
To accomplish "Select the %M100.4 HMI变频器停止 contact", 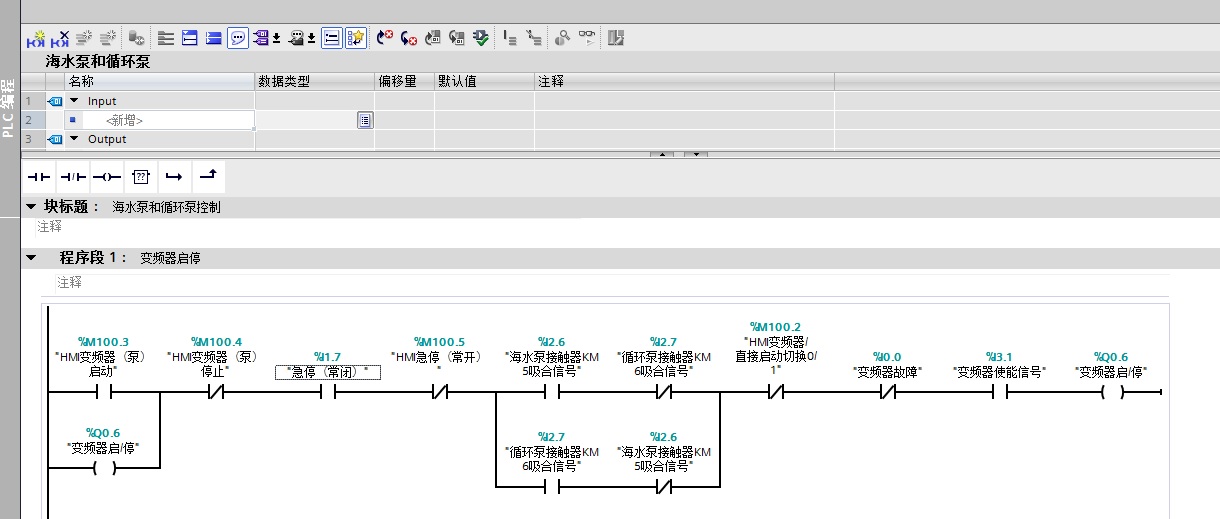I will point(216,392).
